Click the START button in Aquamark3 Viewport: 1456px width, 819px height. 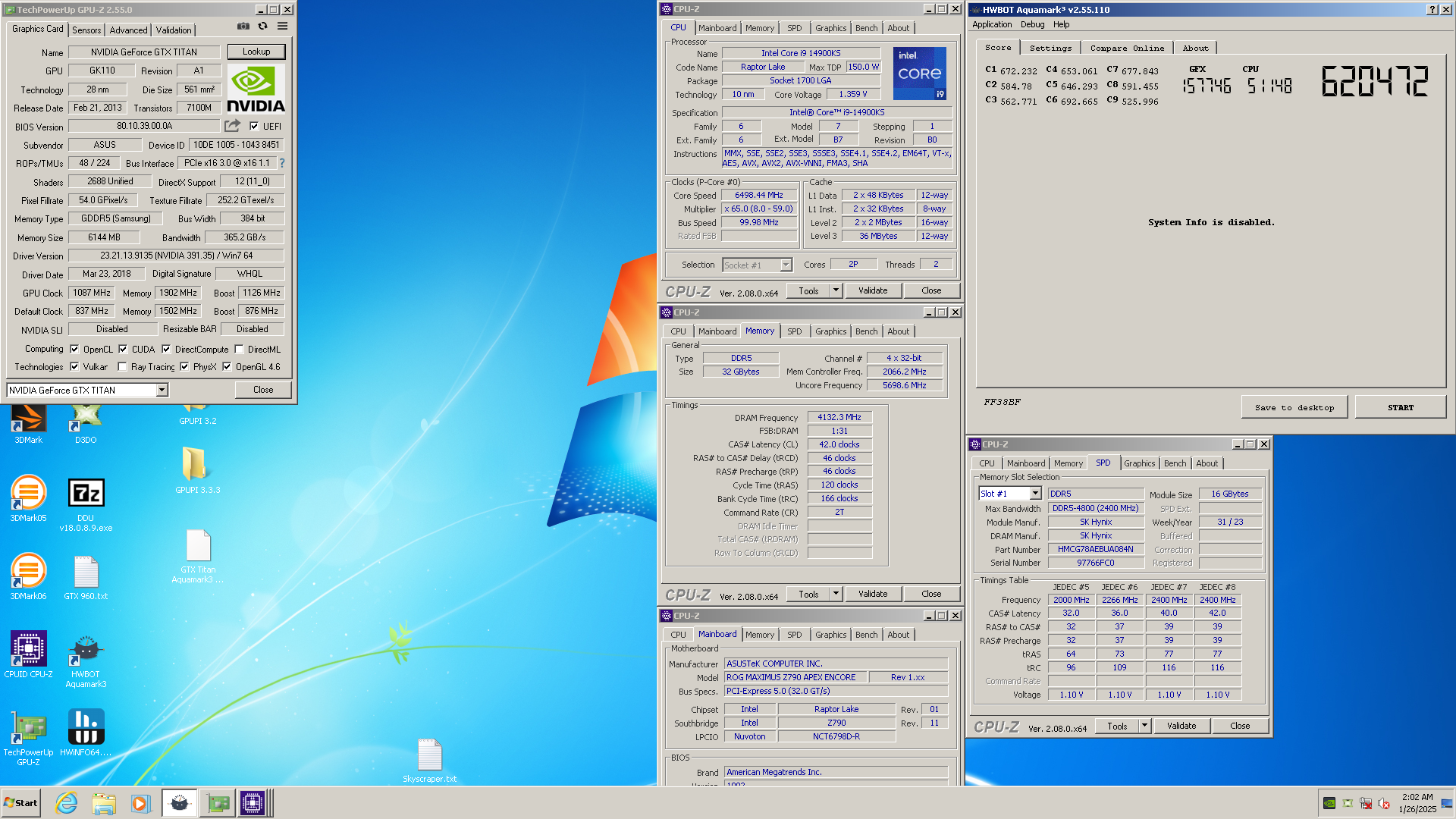[1400, 407]
